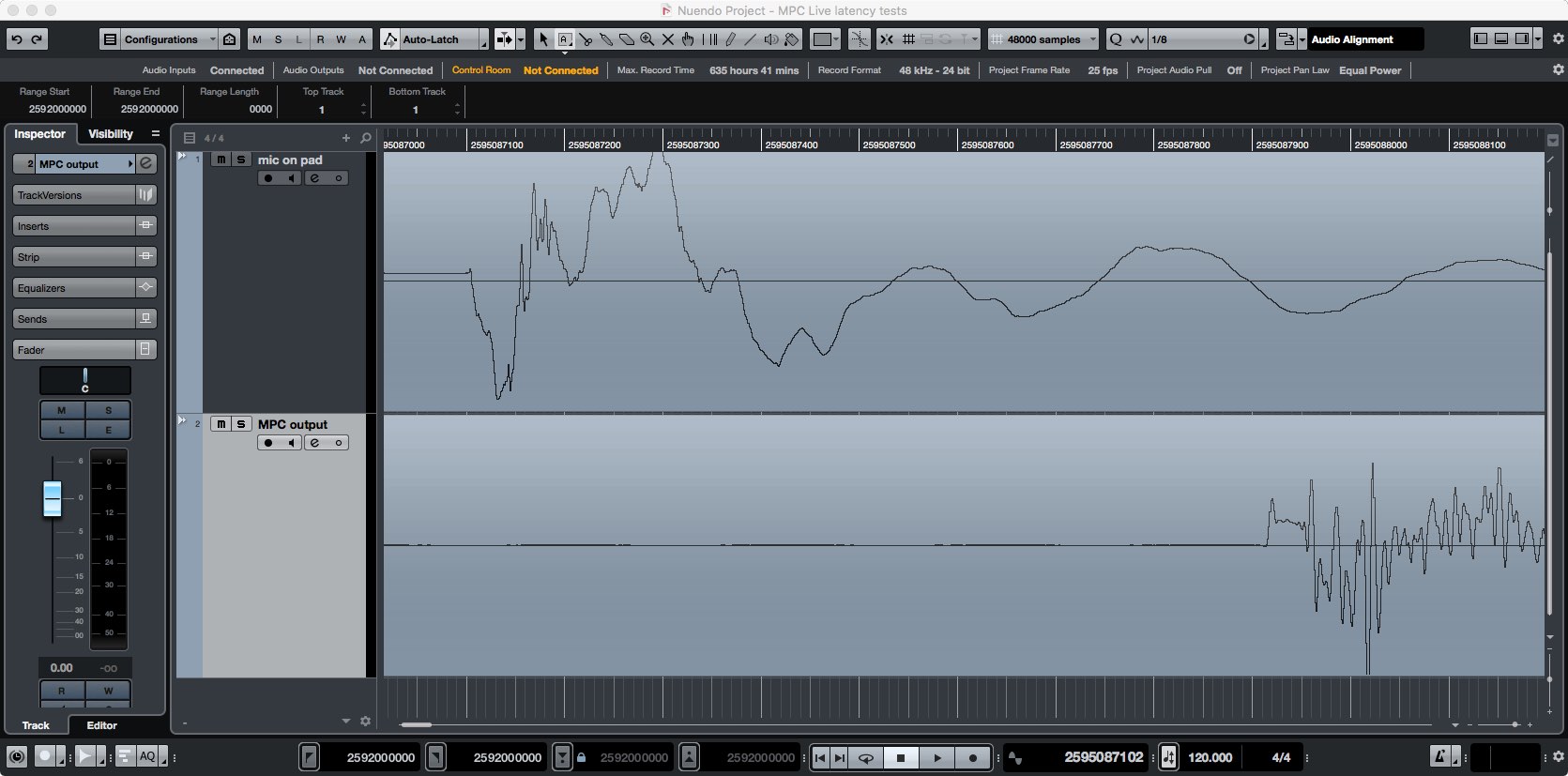Open toolbar setup gear at top right
This screenshot has width=1568, height=776.
[x=1559, y=39]
